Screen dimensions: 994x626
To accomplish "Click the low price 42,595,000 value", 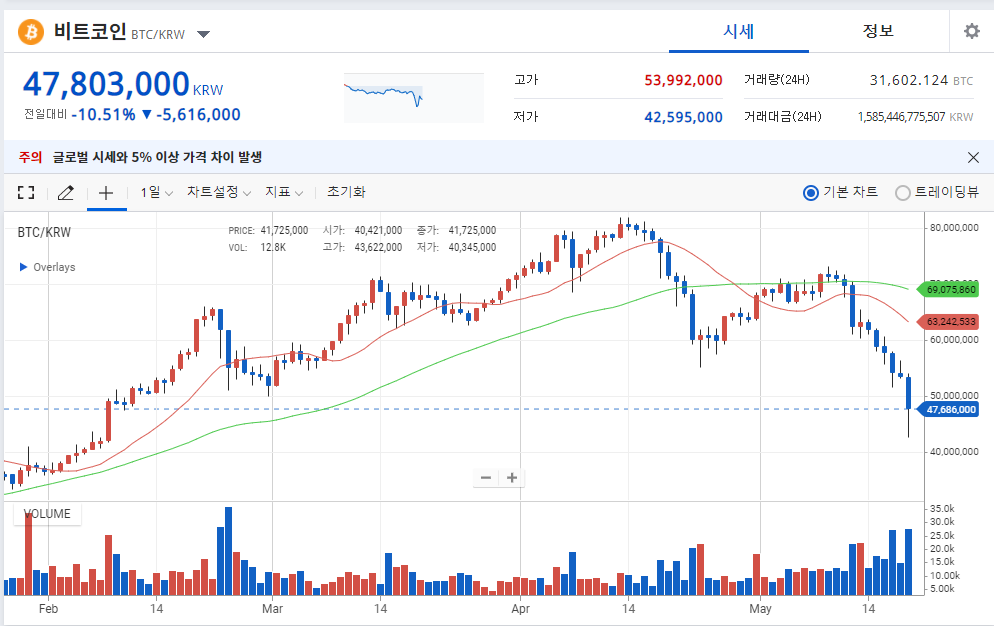I will 683,117.
